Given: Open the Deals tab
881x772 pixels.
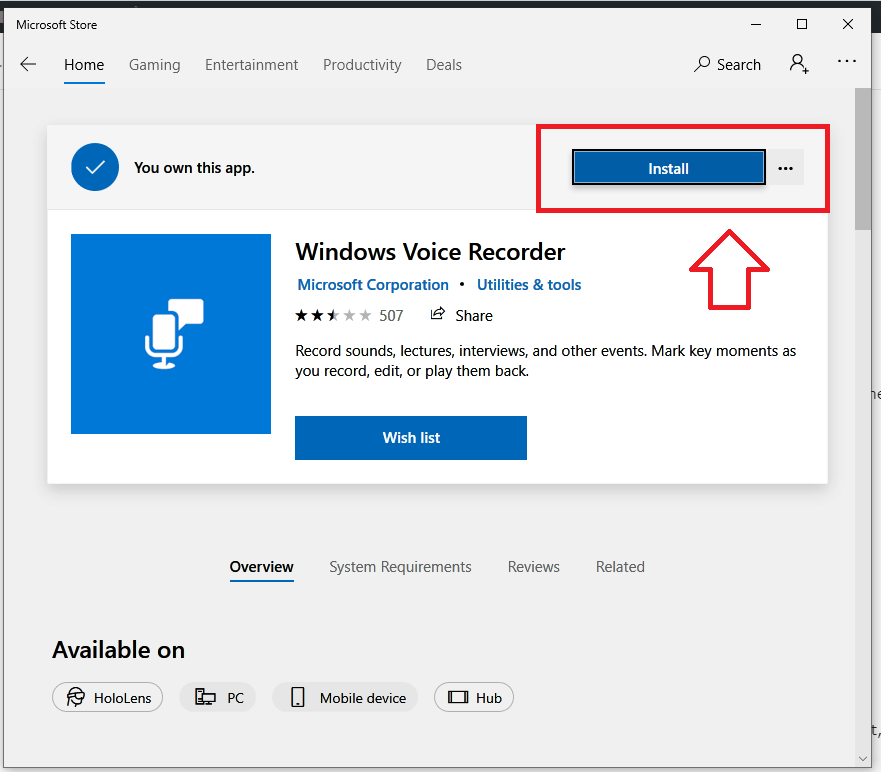Looking at the screenshot, I should click(443, 65).
